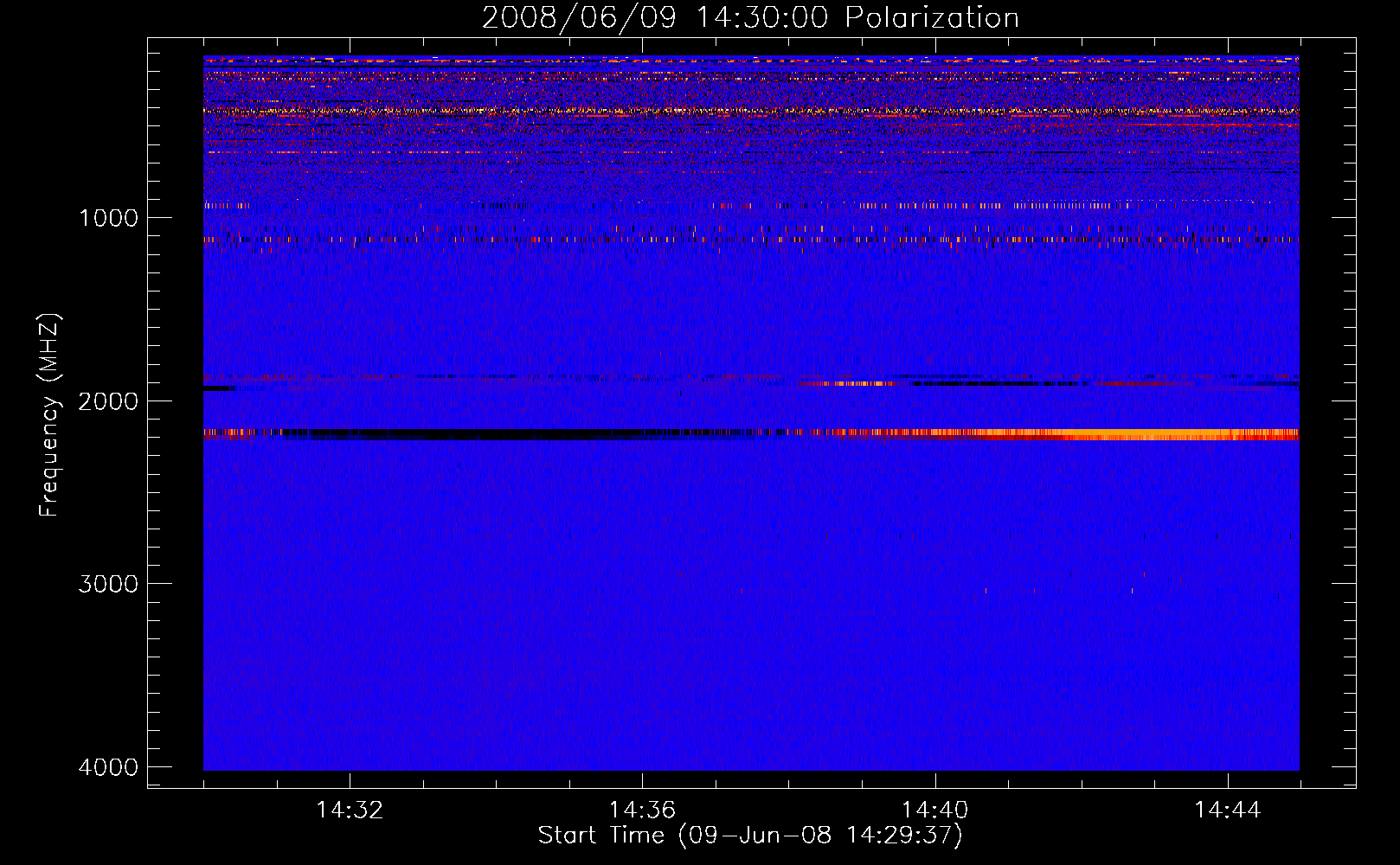Click the 'Start Time (09-Jun-08 14:29:37)' label
This screenshot has height=865, width=1400.
pos(750,836)
